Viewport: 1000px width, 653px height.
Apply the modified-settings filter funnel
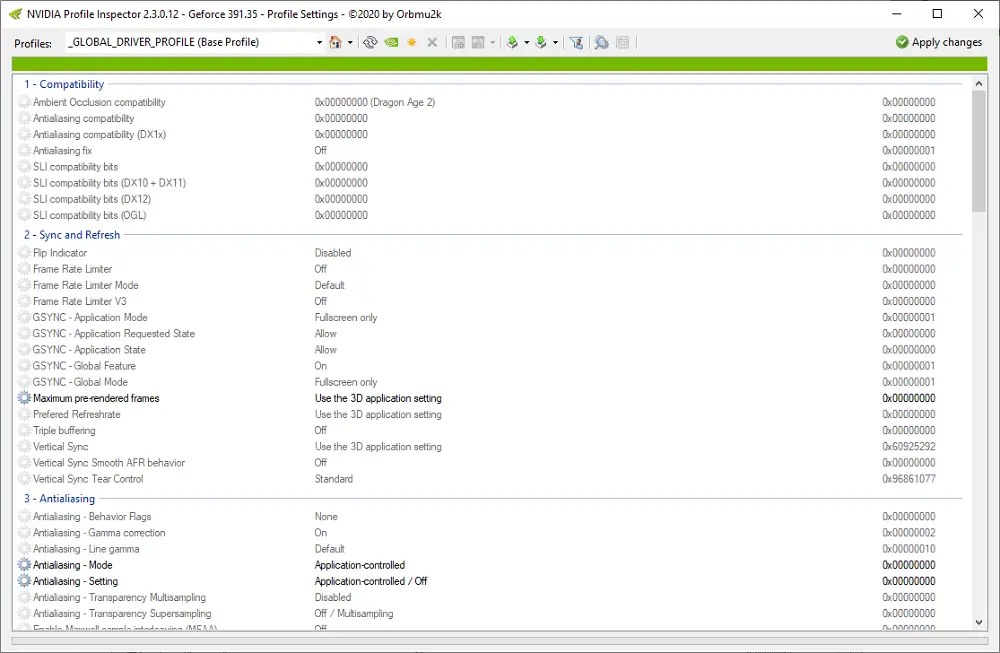click(578, 42)
